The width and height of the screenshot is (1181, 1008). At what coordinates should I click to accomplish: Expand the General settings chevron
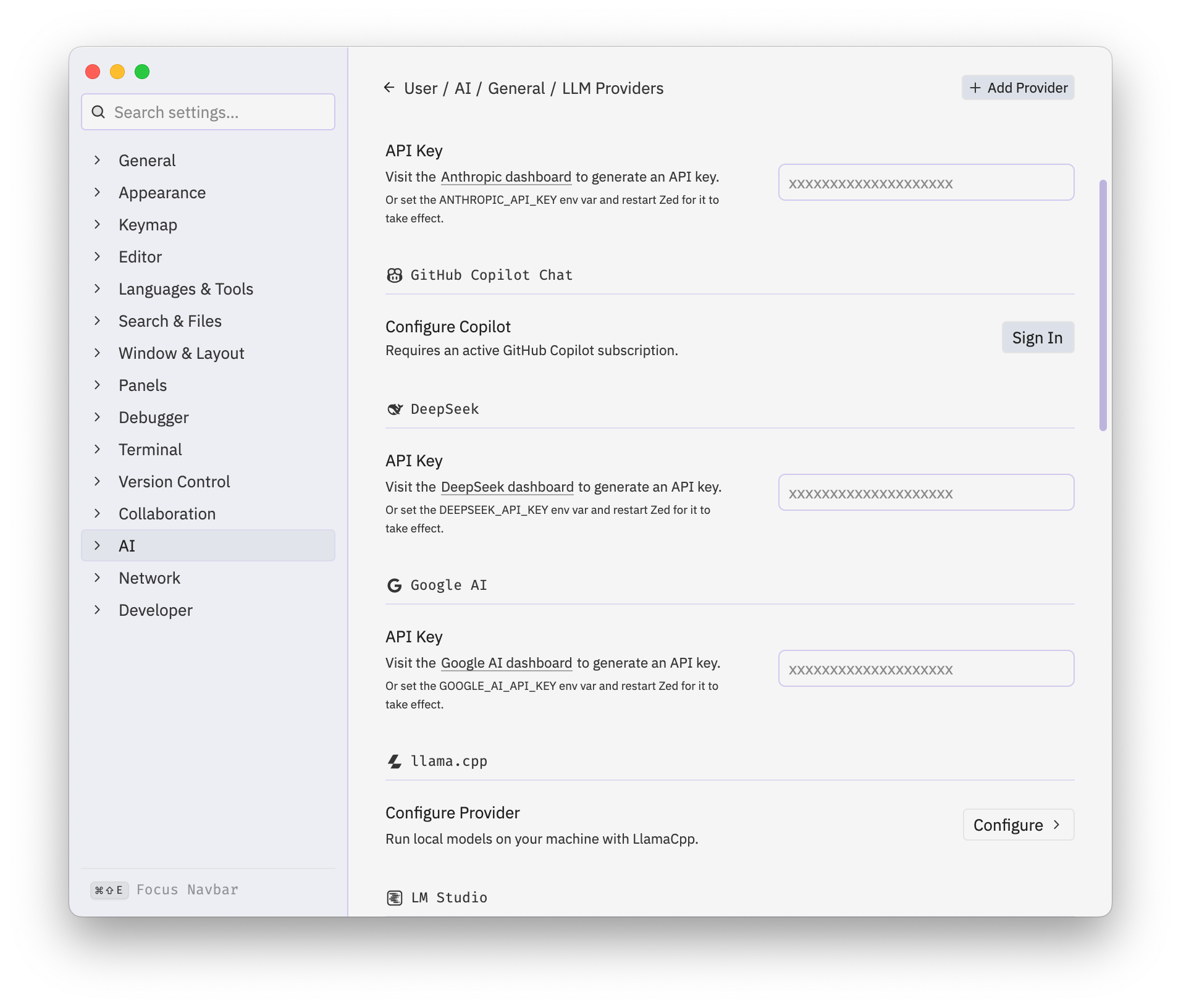pyautogui.click(x=97, y=160)
